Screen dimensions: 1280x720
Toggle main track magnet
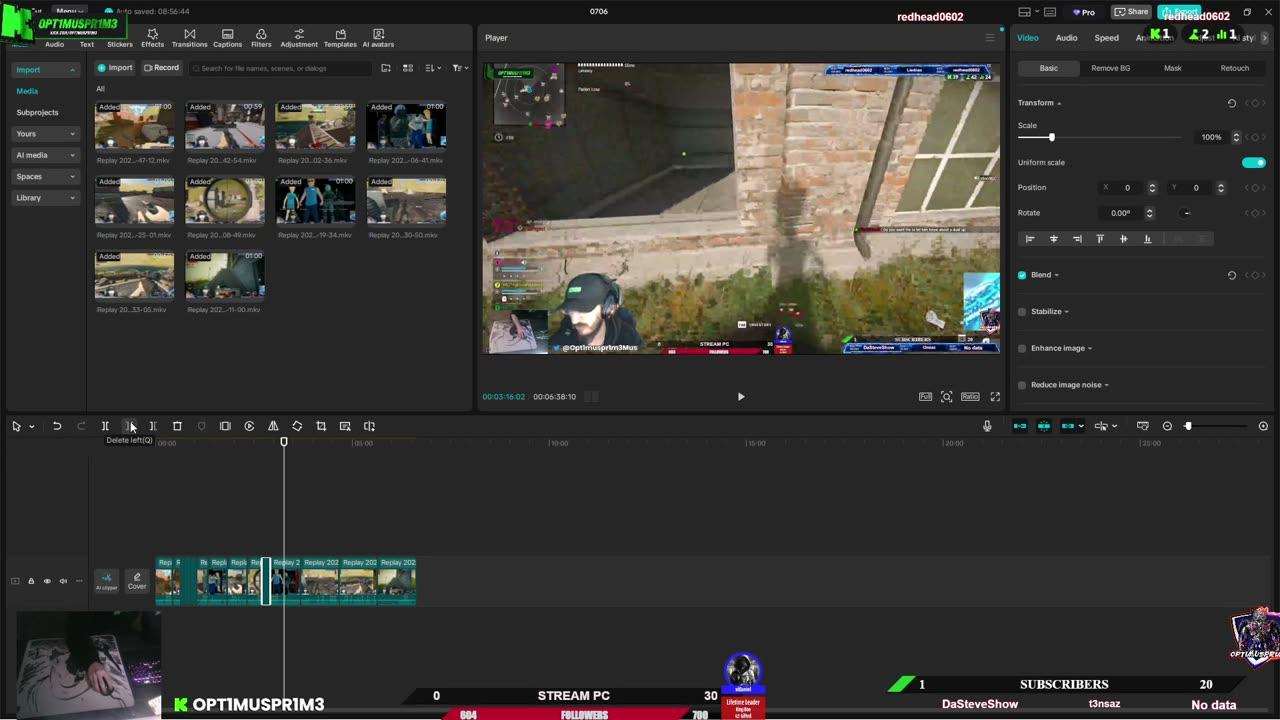pyautogui.click(x=1019, y=426)
